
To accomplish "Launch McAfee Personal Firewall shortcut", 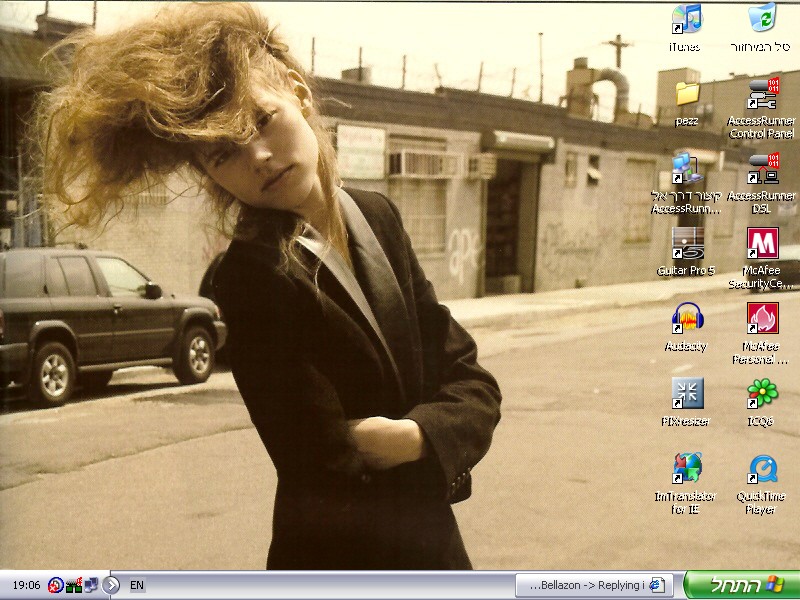I will click(x=762, y=319).
